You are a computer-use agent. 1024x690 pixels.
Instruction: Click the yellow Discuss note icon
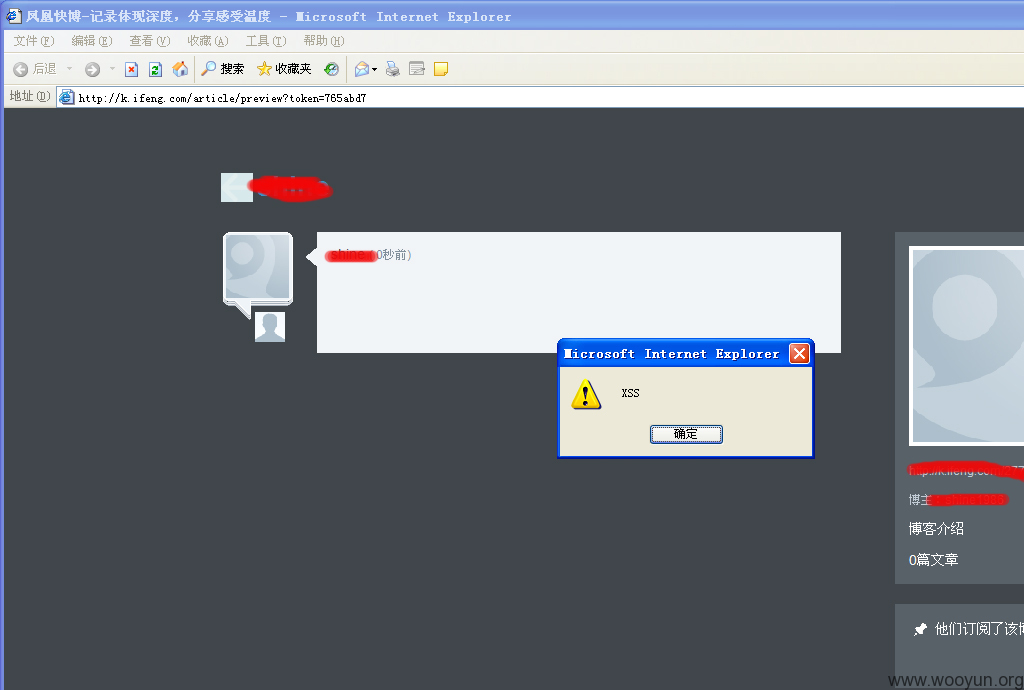pos(441,69)
